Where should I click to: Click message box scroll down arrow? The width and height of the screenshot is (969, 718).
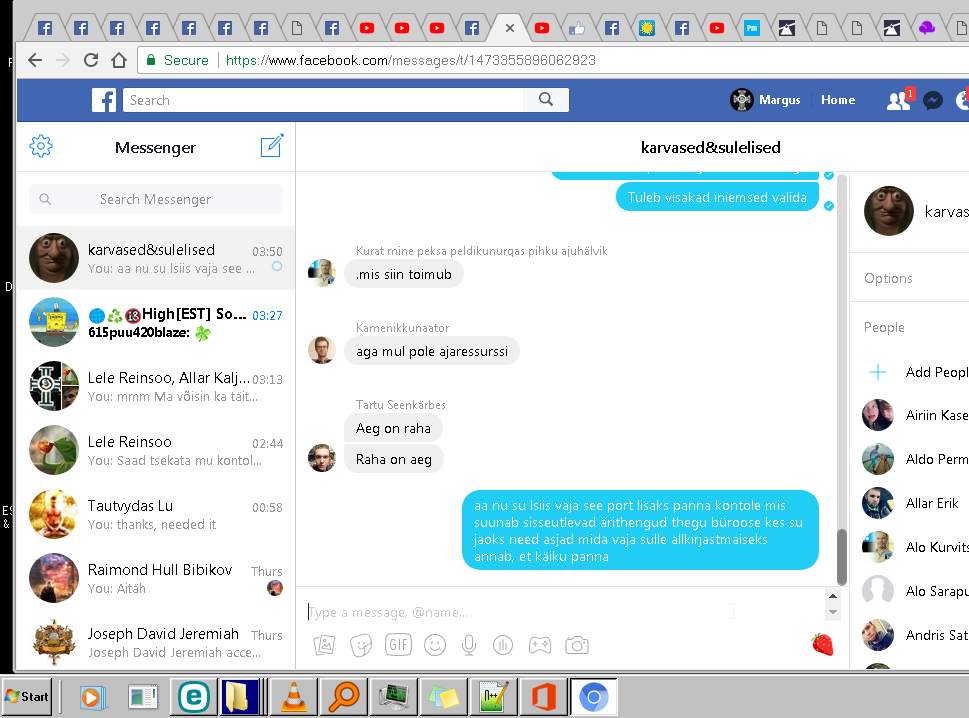pos(833,612)
